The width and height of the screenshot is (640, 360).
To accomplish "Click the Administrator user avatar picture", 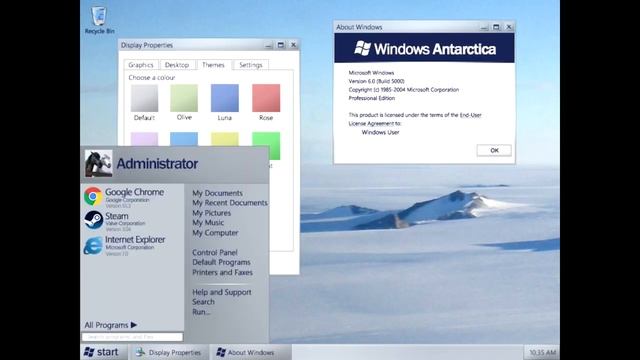I will tap(98, 163).
